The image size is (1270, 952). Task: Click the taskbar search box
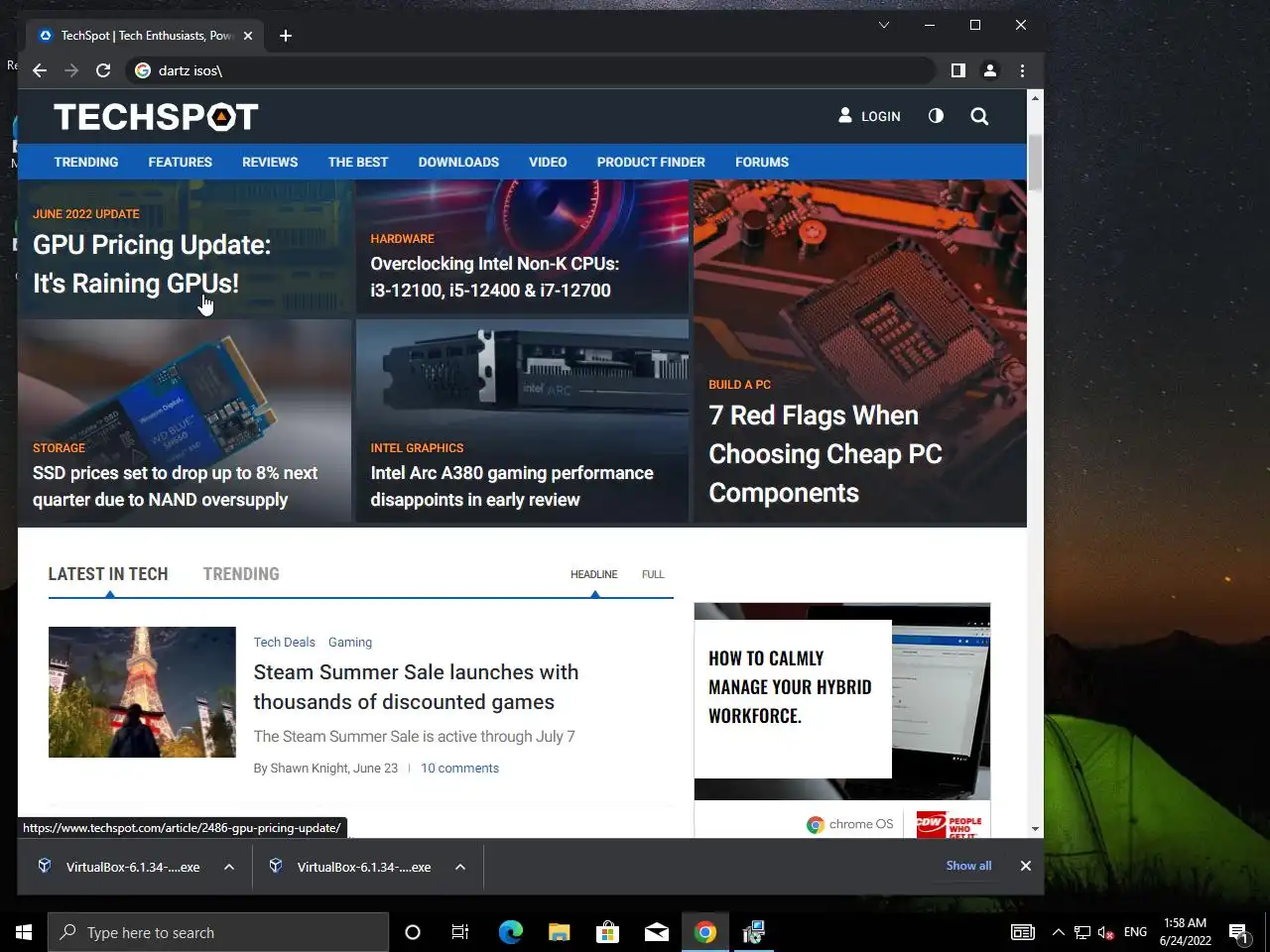tap(218, 932)
